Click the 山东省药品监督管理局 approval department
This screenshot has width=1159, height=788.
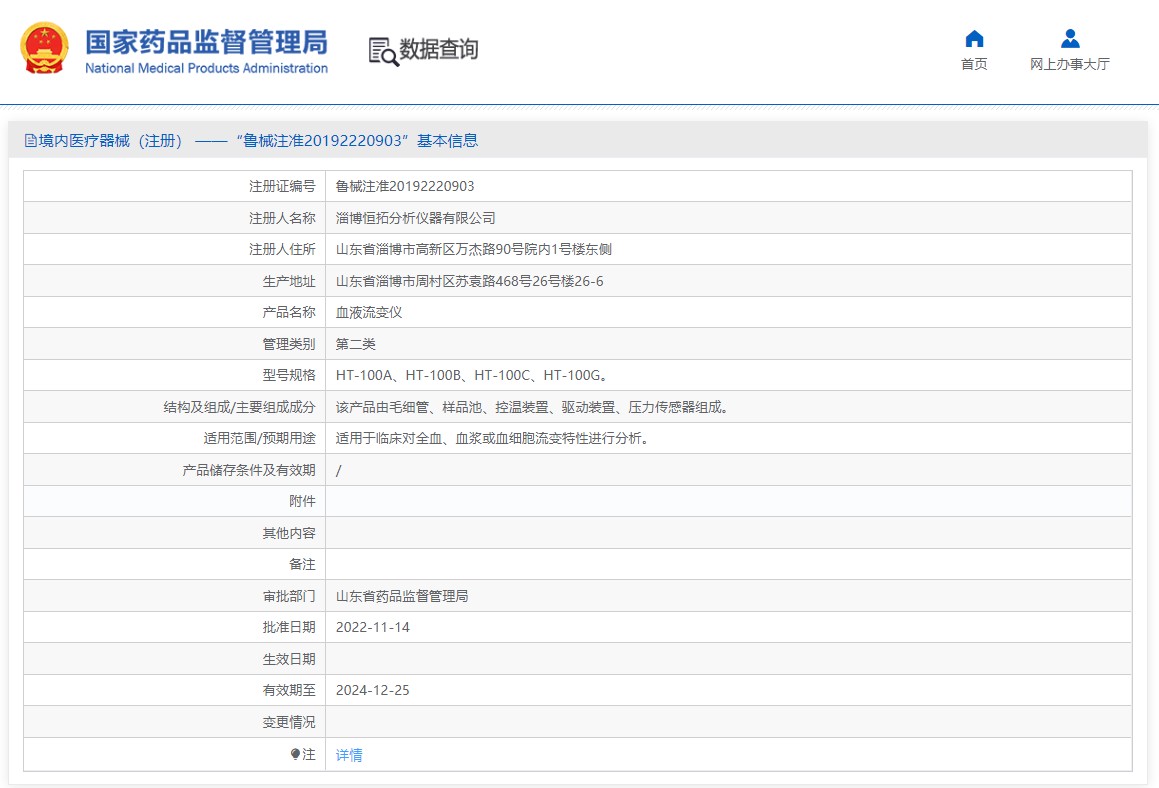click(402, 596)
